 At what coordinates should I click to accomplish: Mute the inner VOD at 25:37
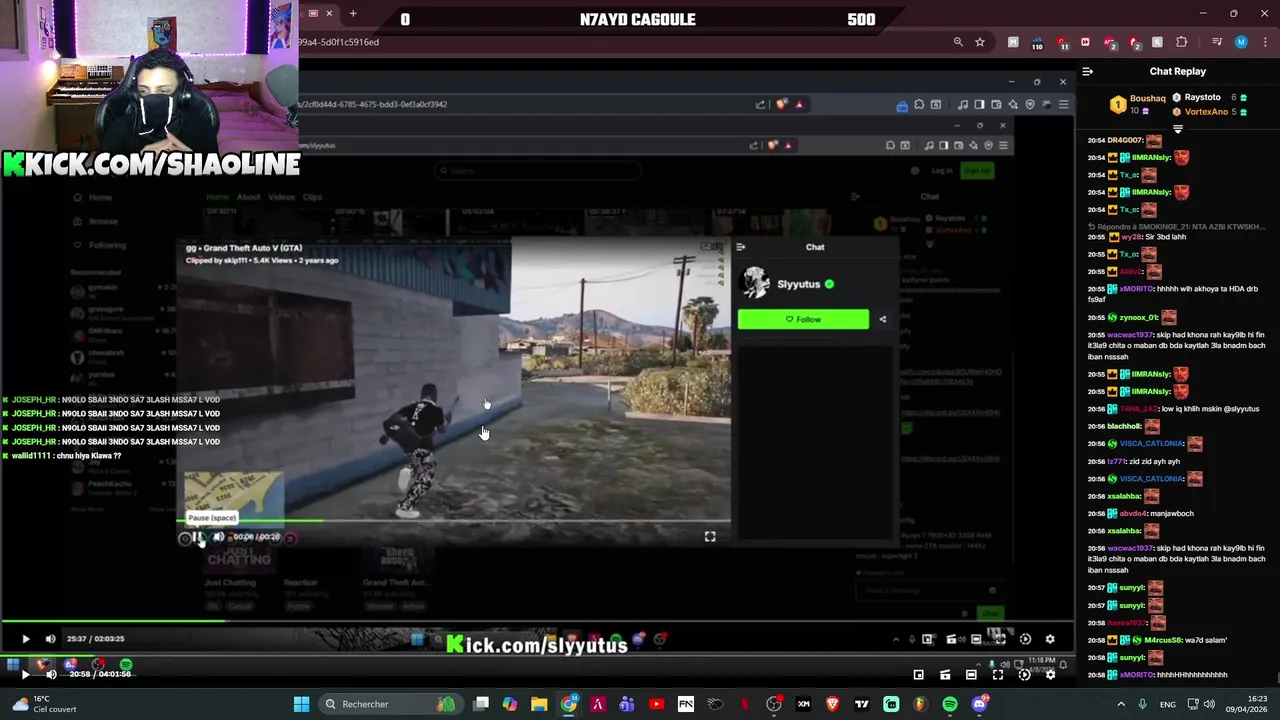click(50, 639)
